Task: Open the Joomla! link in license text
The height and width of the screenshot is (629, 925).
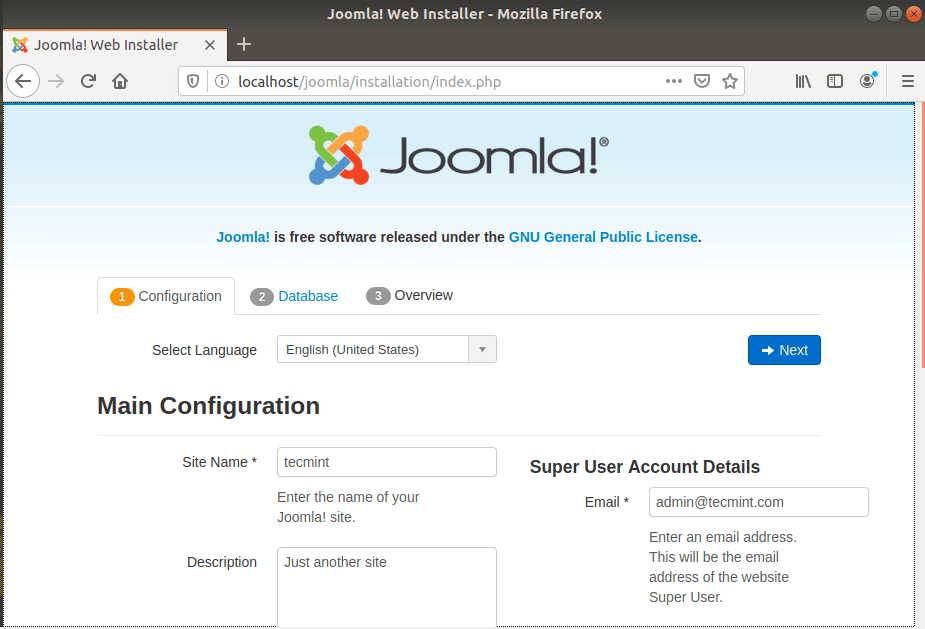Action: pos(242,237)
